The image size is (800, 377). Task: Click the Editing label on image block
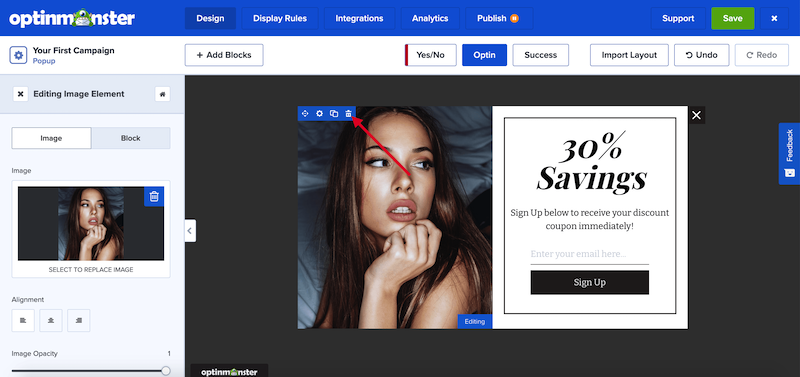tap(474, 321)
